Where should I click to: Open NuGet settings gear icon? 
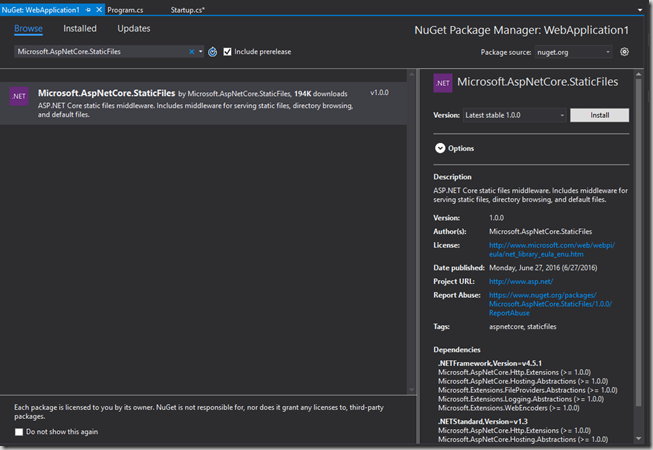pyautogui.click(x=624, y=52)
